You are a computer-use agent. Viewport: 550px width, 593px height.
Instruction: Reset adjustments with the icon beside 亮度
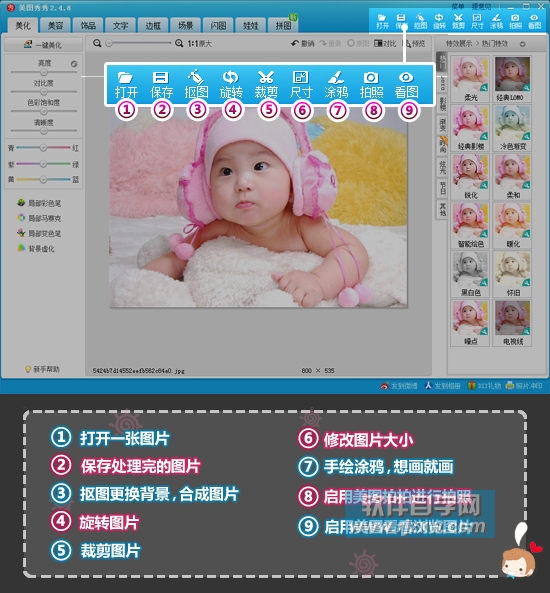pos(74,64)
